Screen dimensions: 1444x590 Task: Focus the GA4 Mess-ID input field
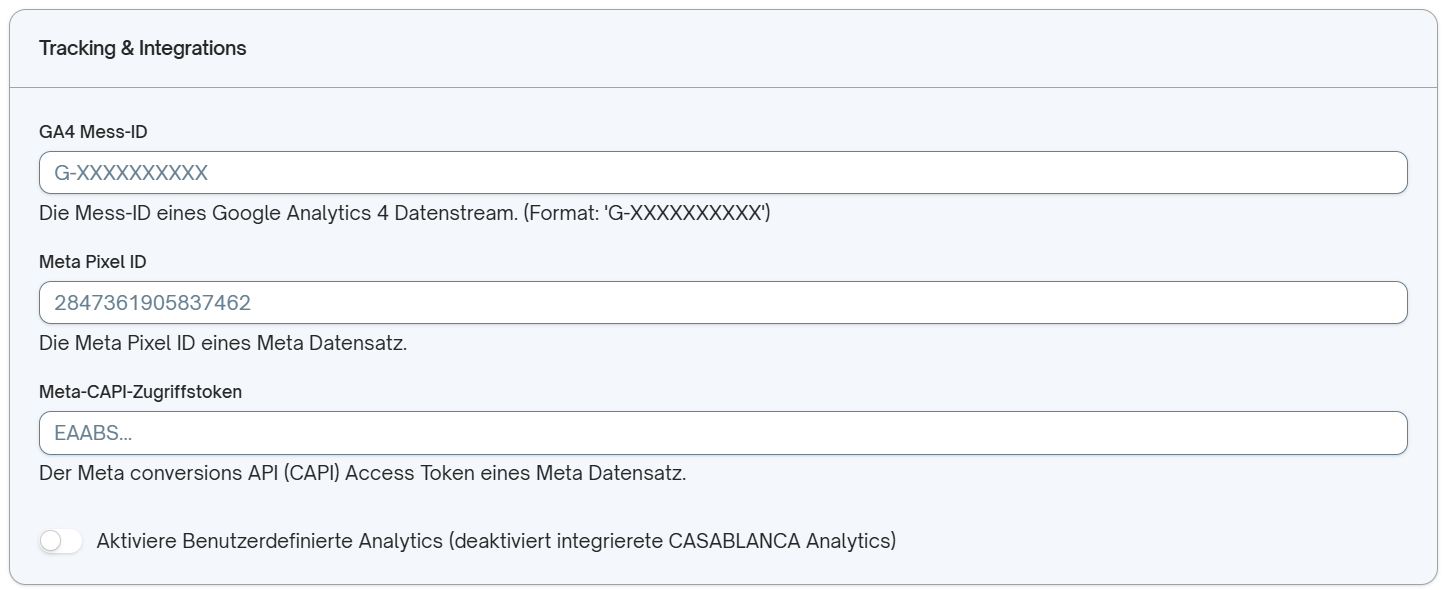click(723, 173)
